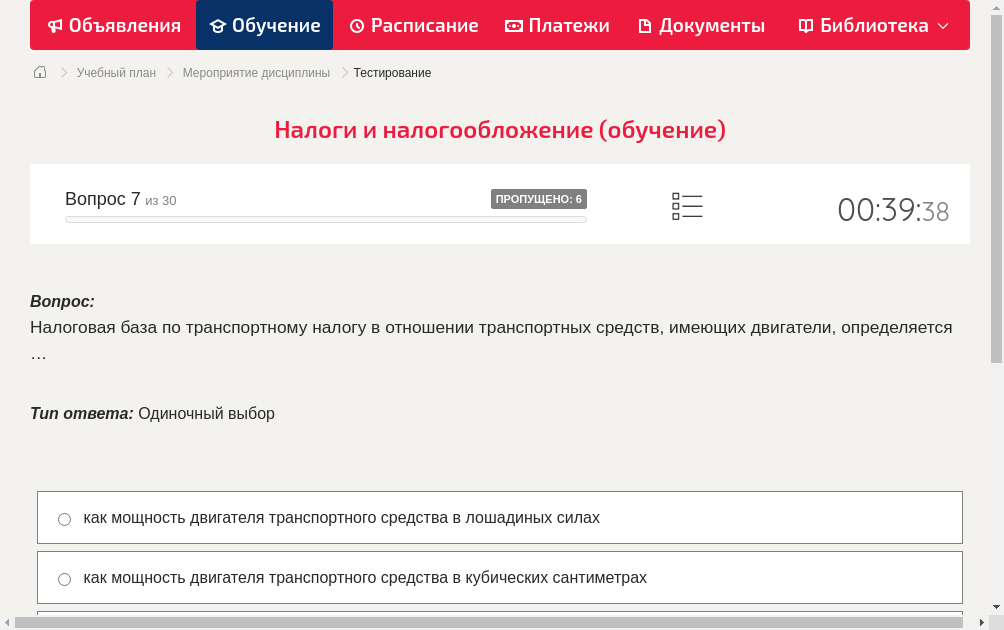Click the question progress bar

[325, 219]
